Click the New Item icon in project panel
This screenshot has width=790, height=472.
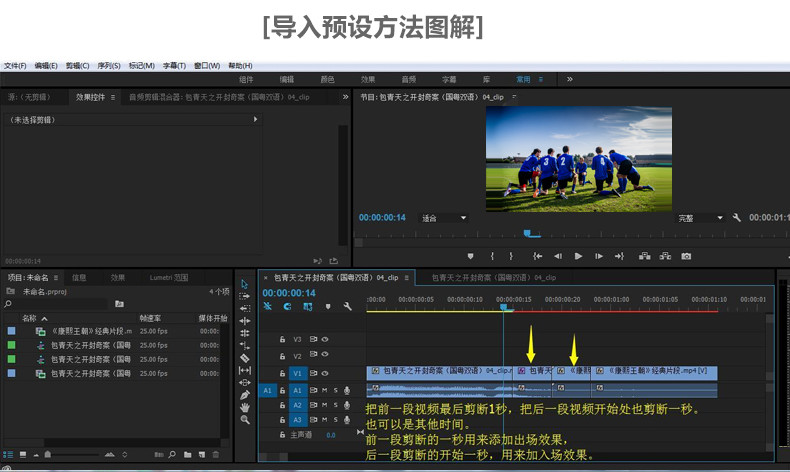click(202, 454)
